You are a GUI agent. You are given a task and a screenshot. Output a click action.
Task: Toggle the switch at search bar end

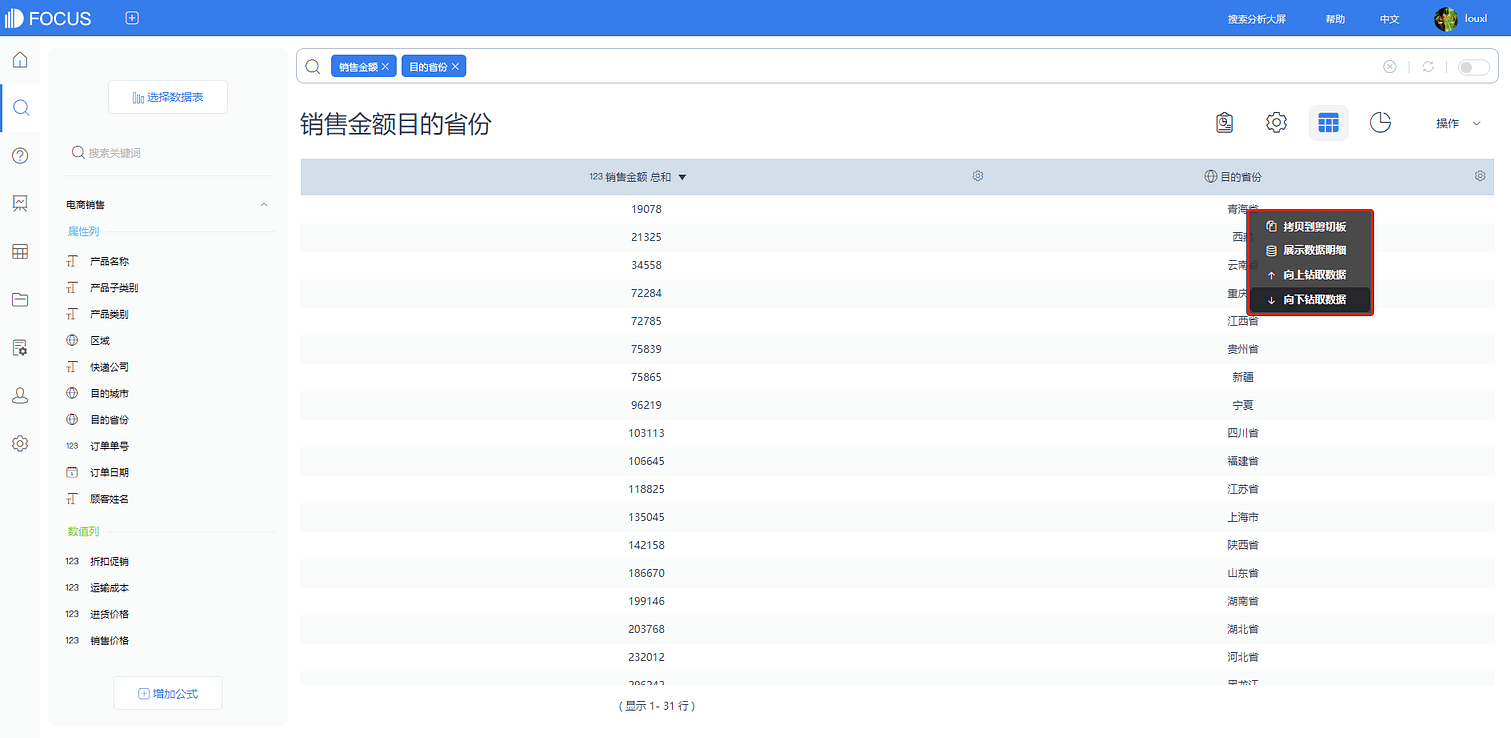pos(1473,67)
